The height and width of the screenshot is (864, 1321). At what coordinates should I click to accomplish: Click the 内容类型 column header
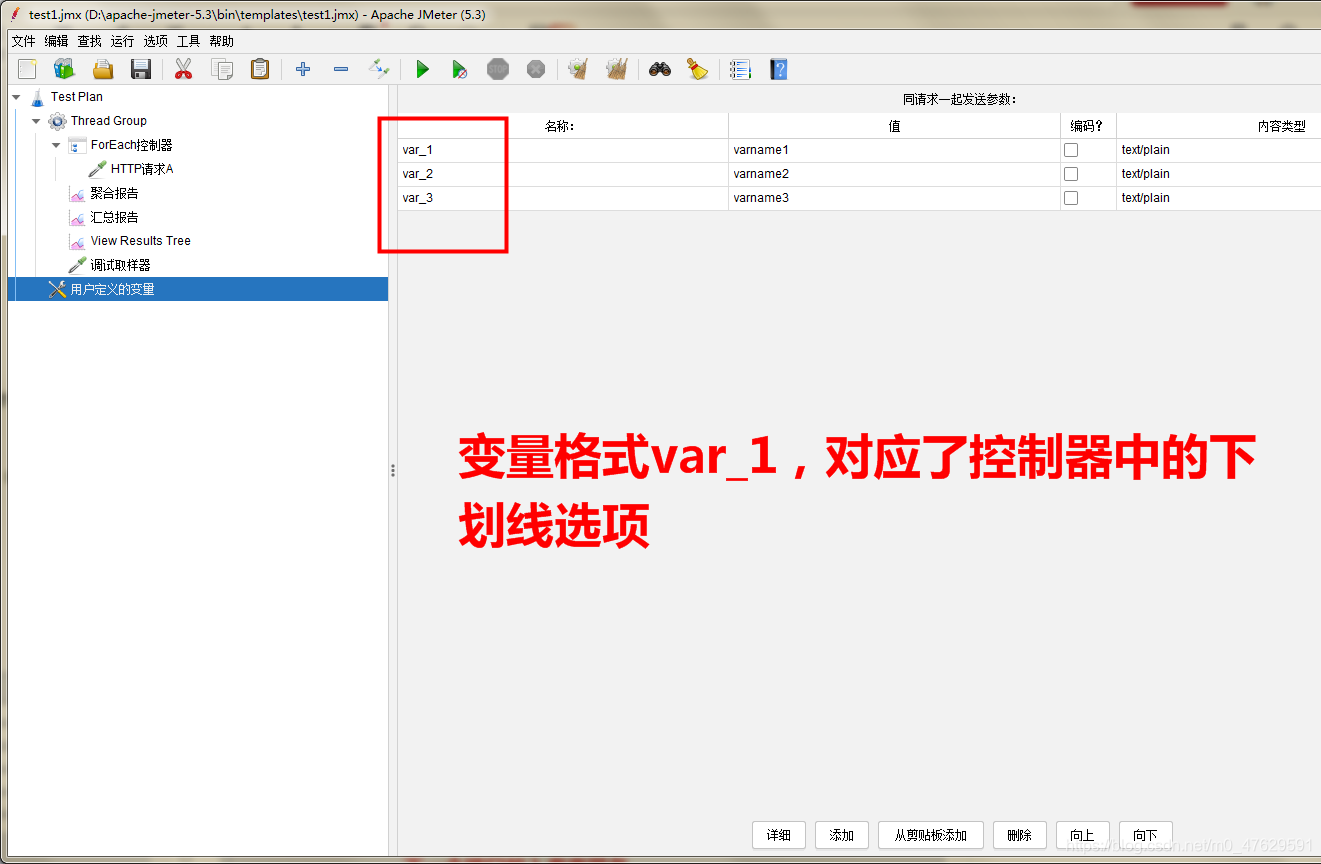(x=1219, y=126)
